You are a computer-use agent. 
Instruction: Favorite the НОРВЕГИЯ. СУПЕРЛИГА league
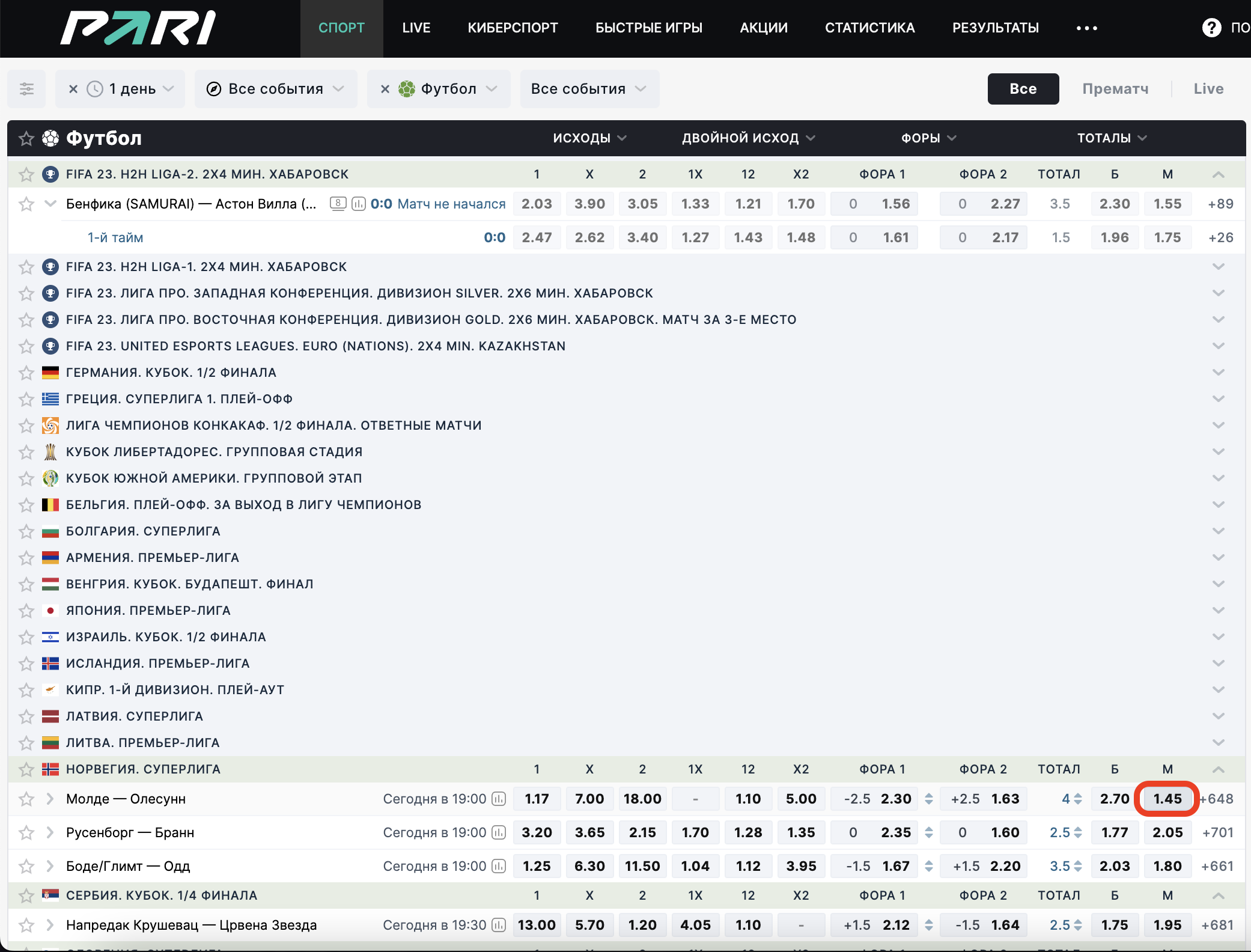(26, 769)
